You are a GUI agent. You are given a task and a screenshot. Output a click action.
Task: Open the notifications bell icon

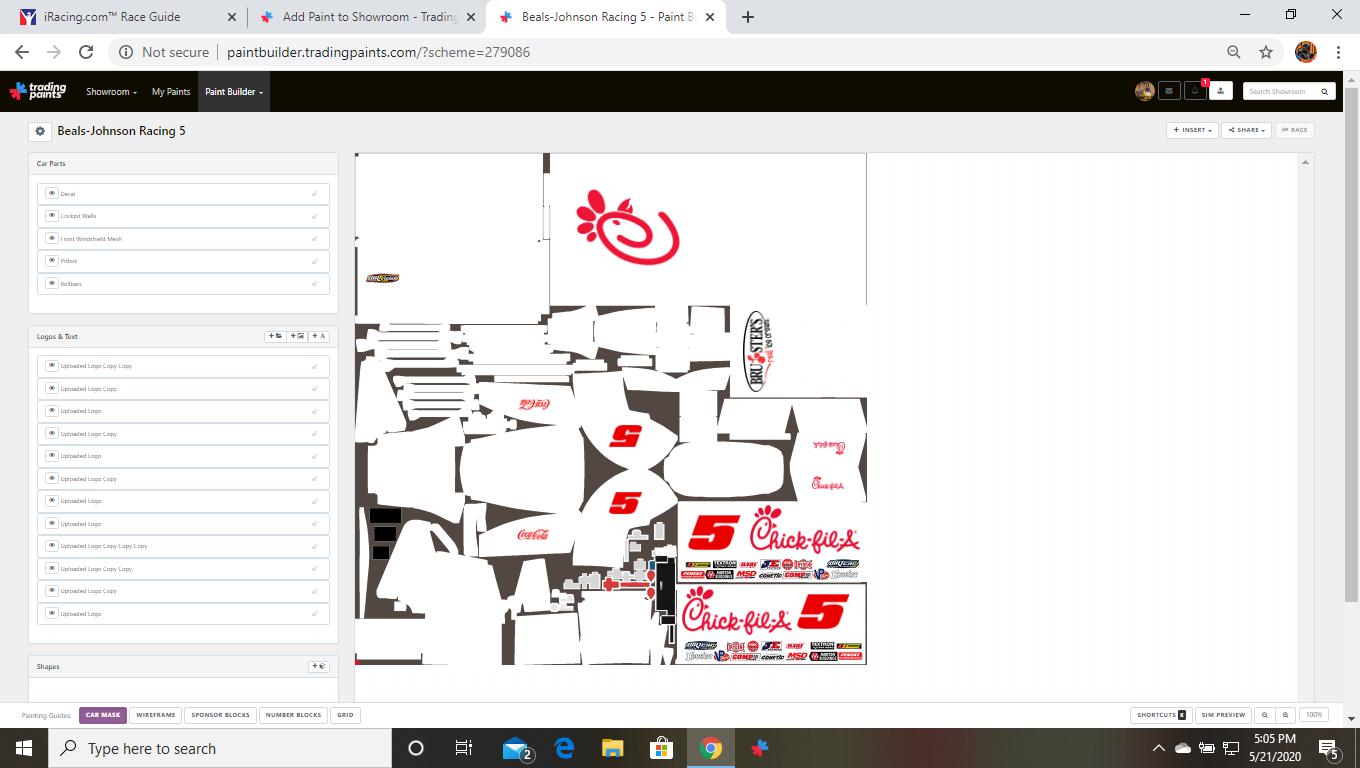coord(1195,91)
